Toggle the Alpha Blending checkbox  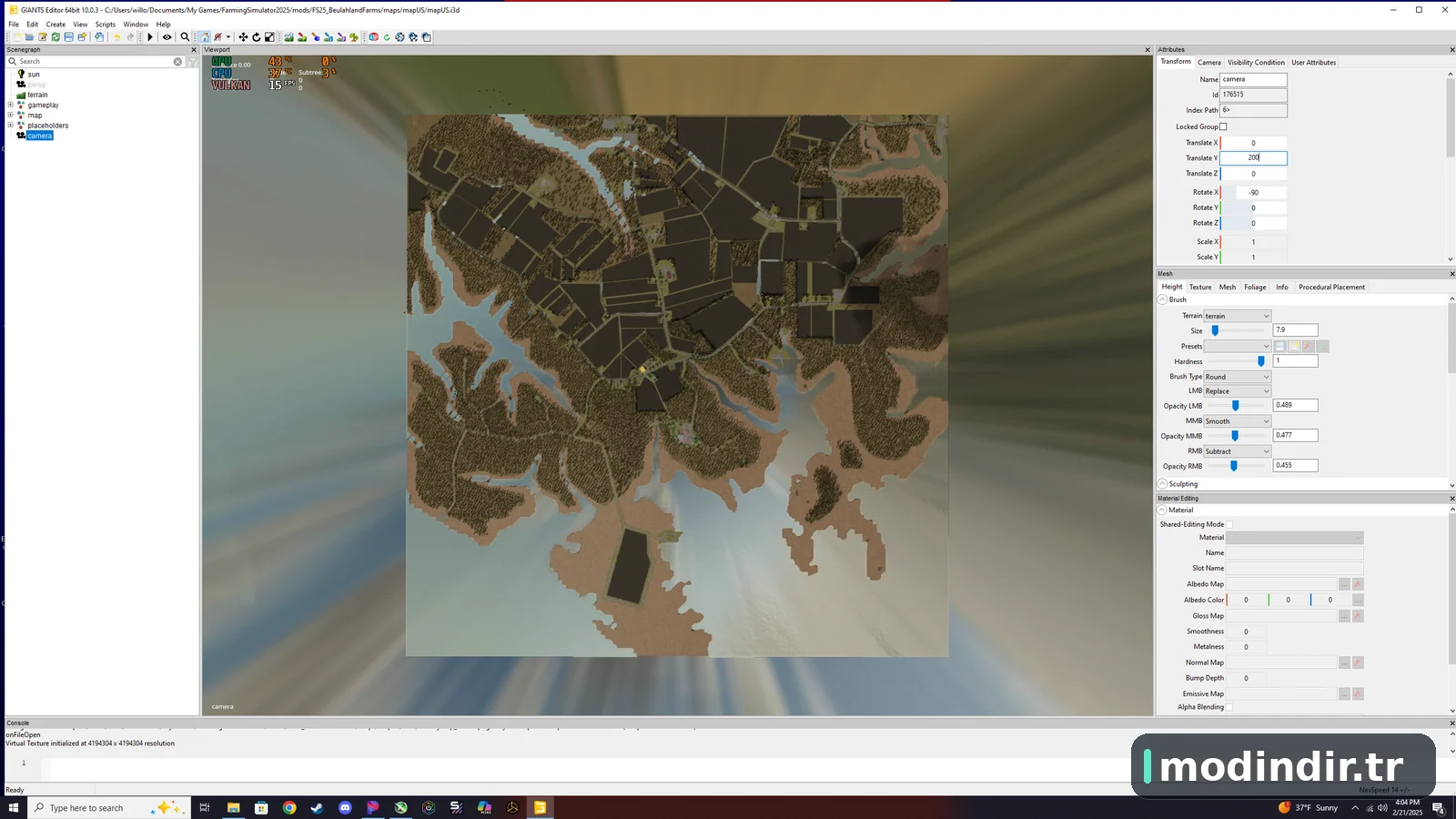(1229, 707)
